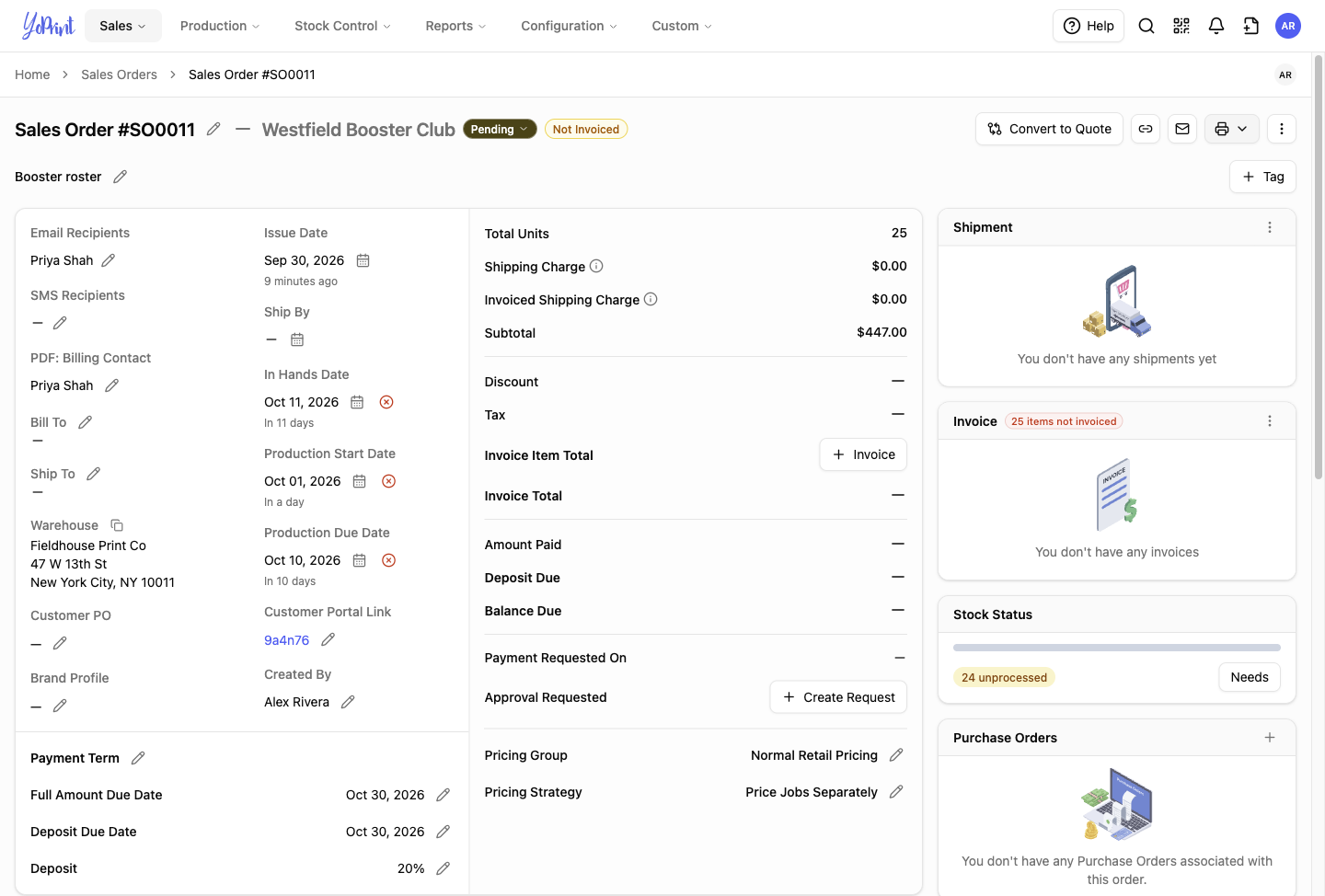1325x896 pixels.
Task: Open the Sales menu
Action: 123,26
